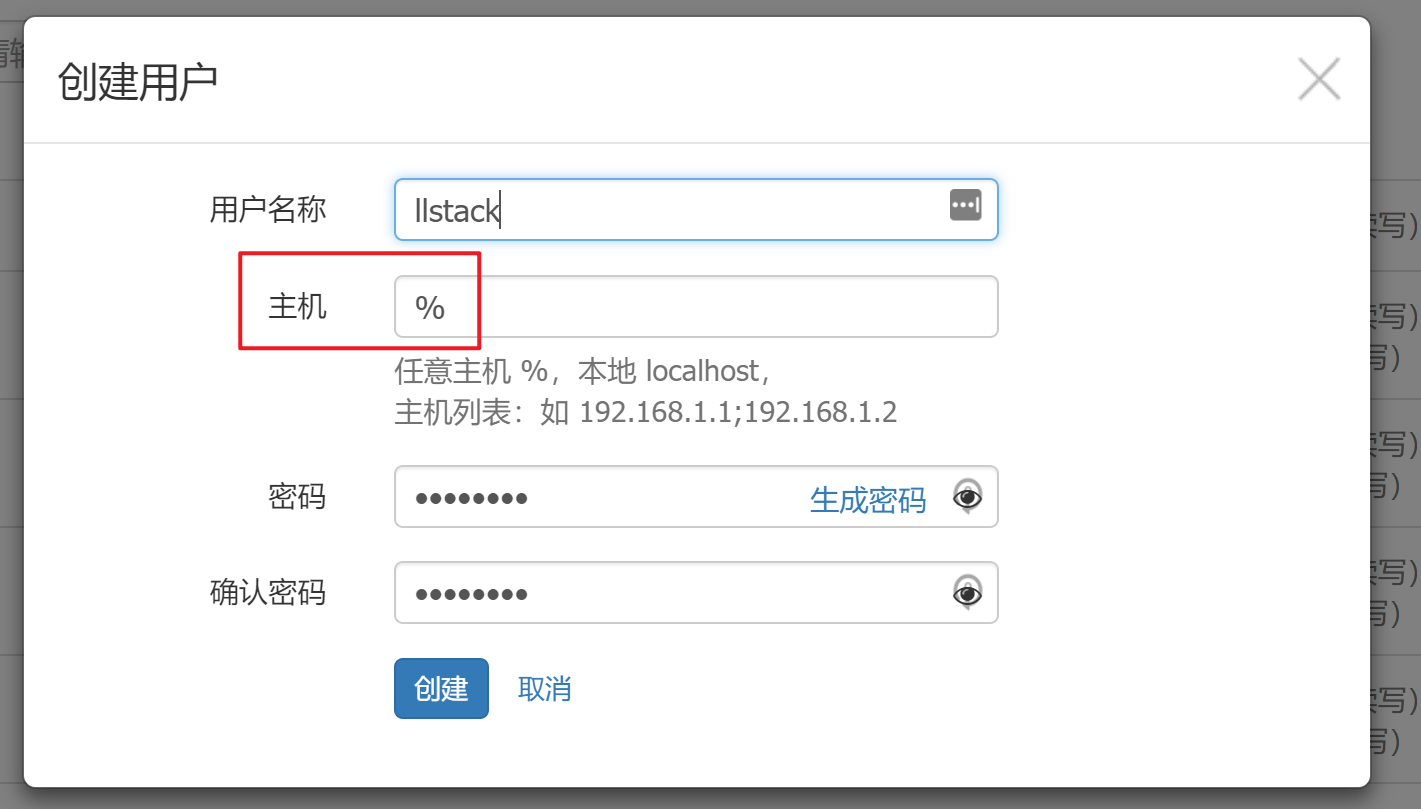Click the 密码 field label
The image size is (1421, 809).
[297, 496]
